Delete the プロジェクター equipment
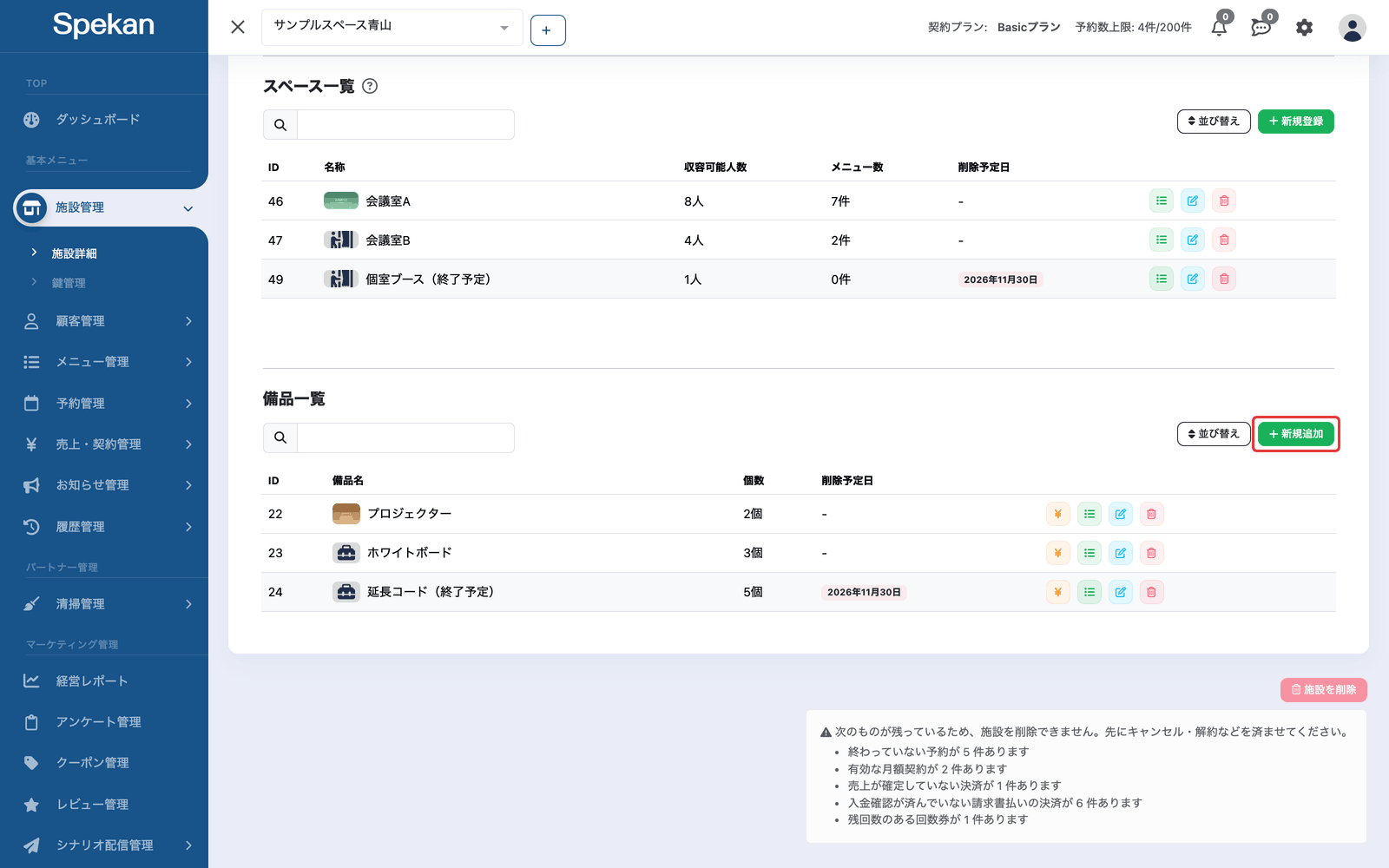 click(1152, 514)
